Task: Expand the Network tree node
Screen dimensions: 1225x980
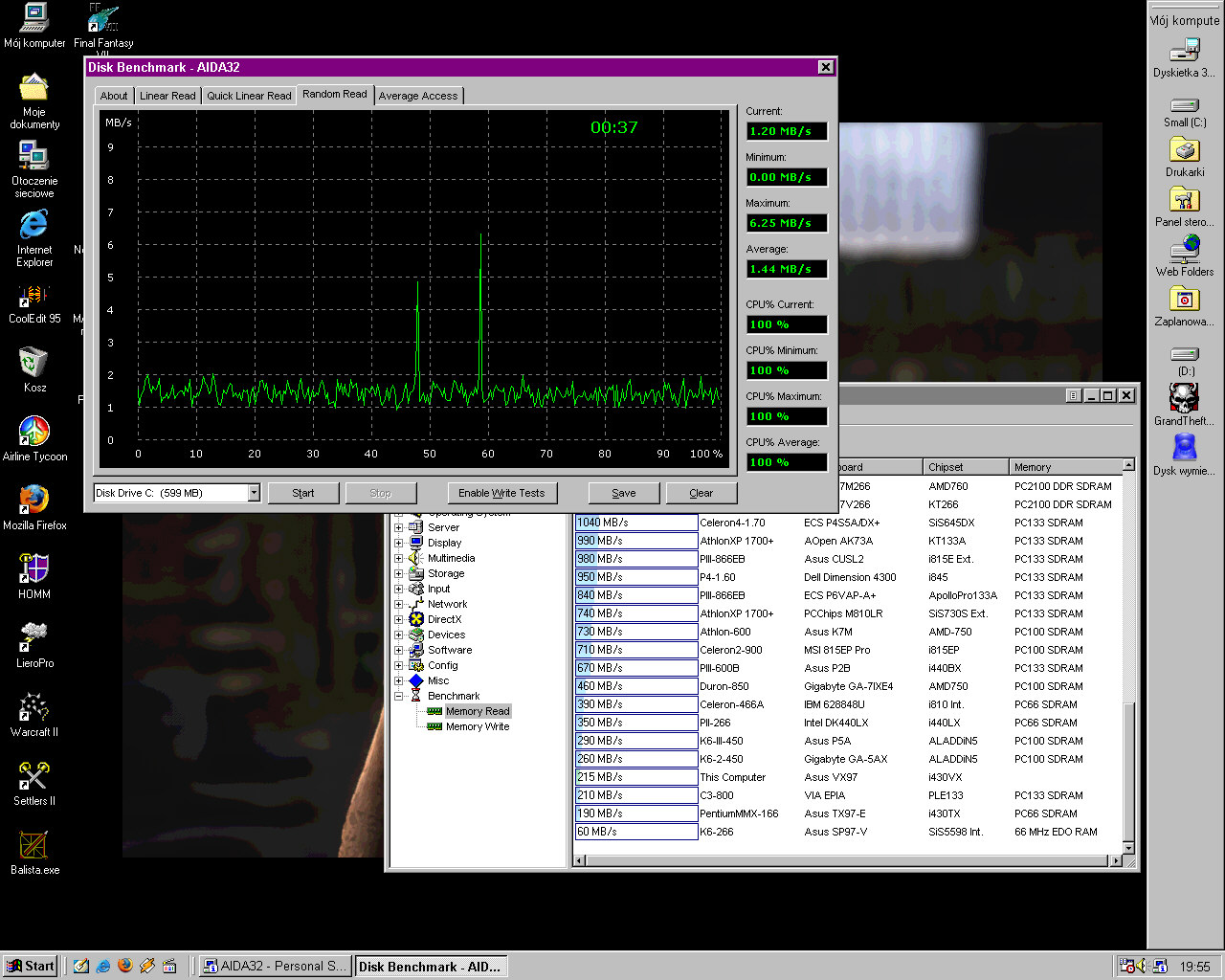Action: click(398, 604)
